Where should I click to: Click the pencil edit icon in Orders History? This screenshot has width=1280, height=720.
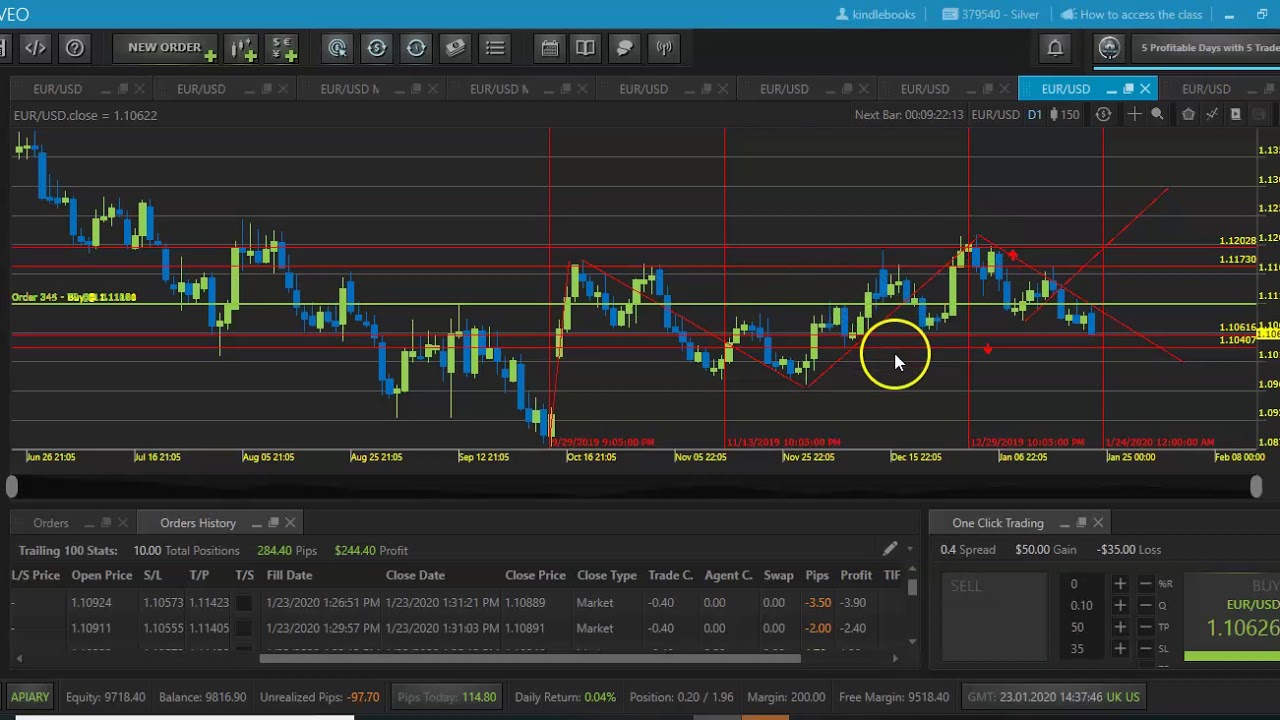tap(889, 549)
